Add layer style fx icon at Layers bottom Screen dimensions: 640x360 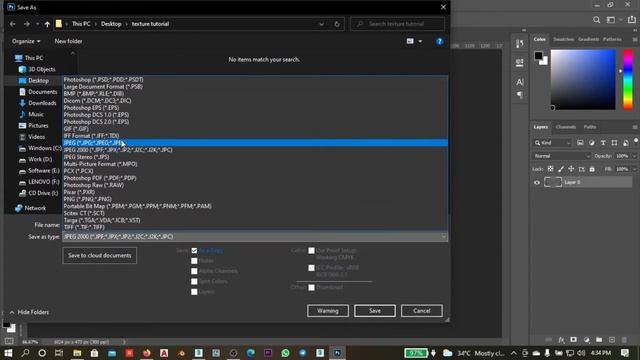pyautogui.click(x=561, y=340)
